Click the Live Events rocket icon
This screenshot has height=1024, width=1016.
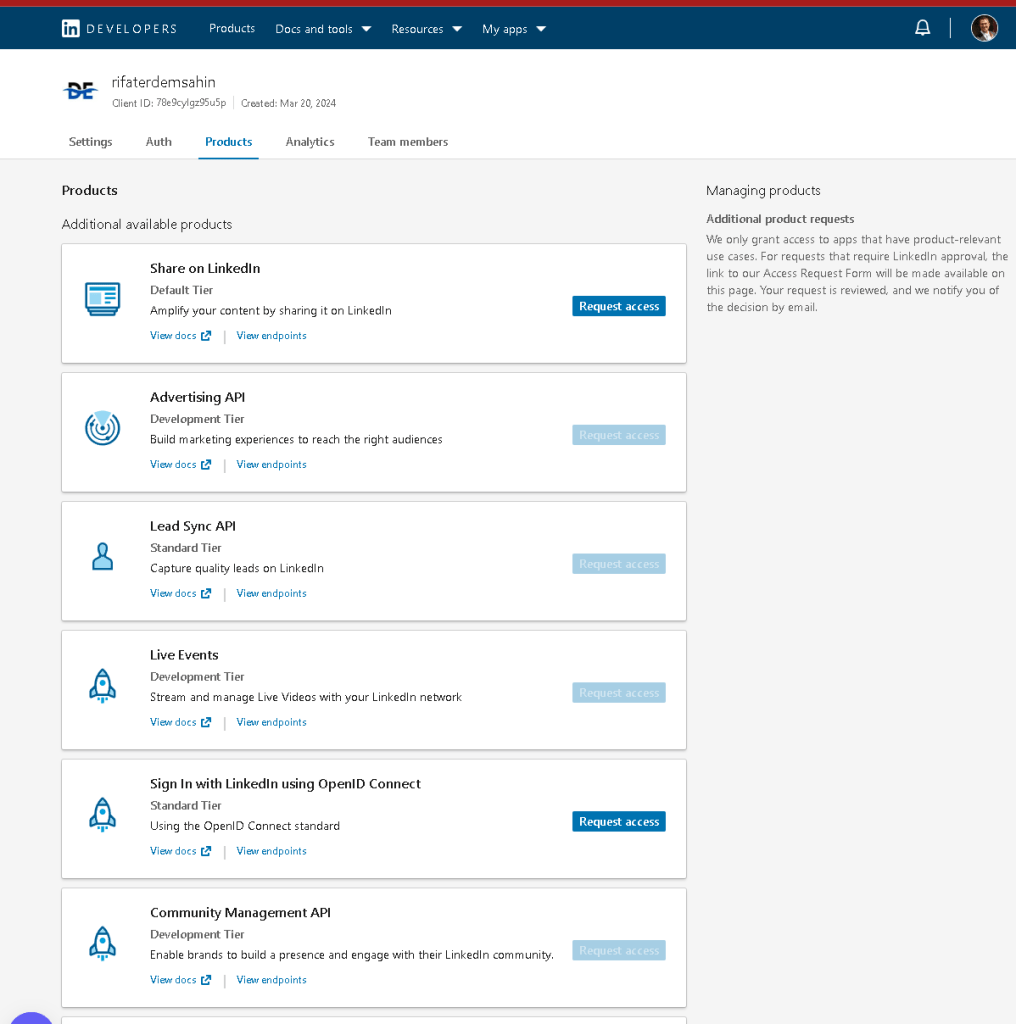(103, 686)
